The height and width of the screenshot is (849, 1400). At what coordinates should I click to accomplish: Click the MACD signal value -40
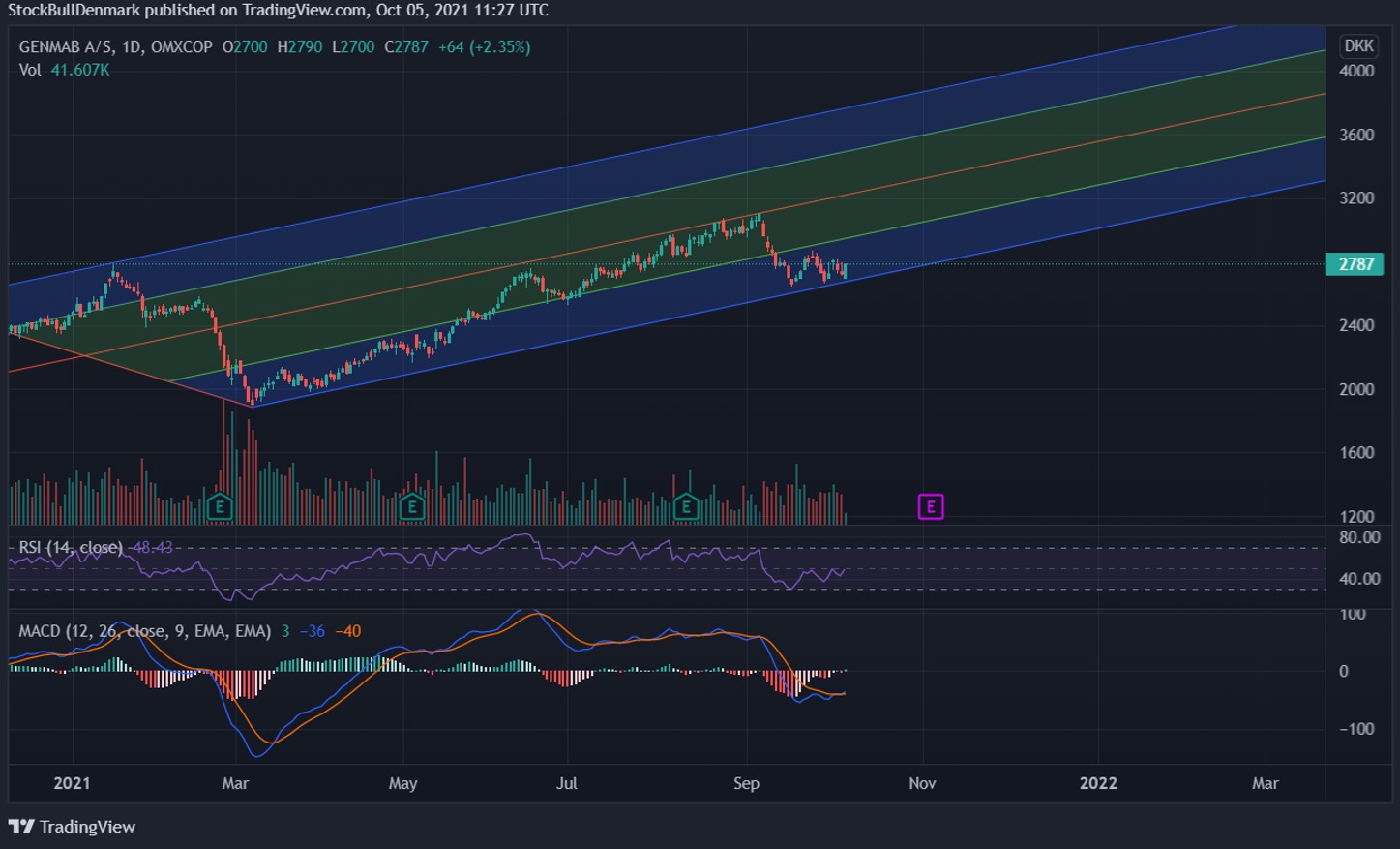click(x=347, y=631)
